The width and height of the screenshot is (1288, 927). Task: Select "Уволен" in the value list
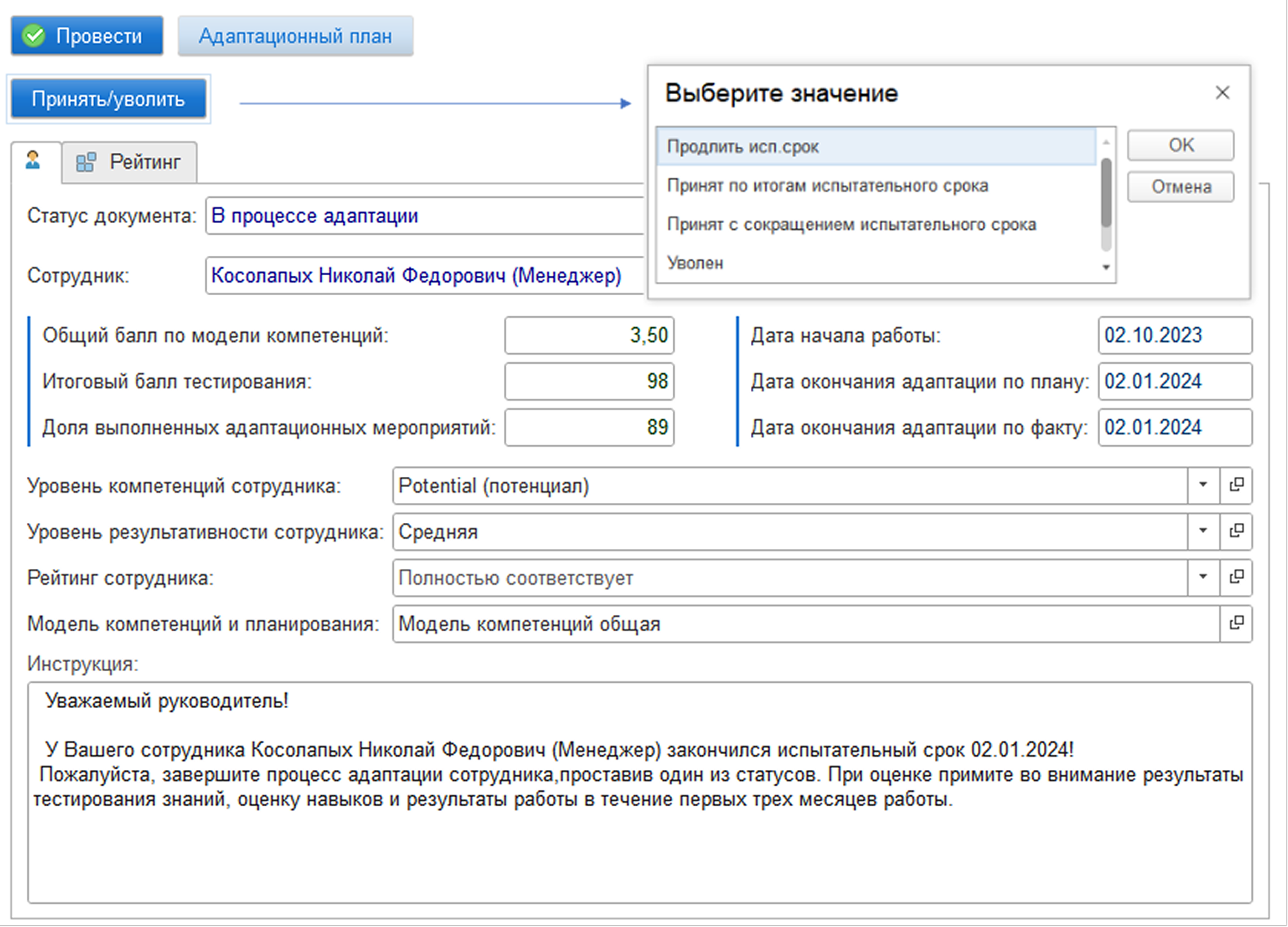coord(876,263)
